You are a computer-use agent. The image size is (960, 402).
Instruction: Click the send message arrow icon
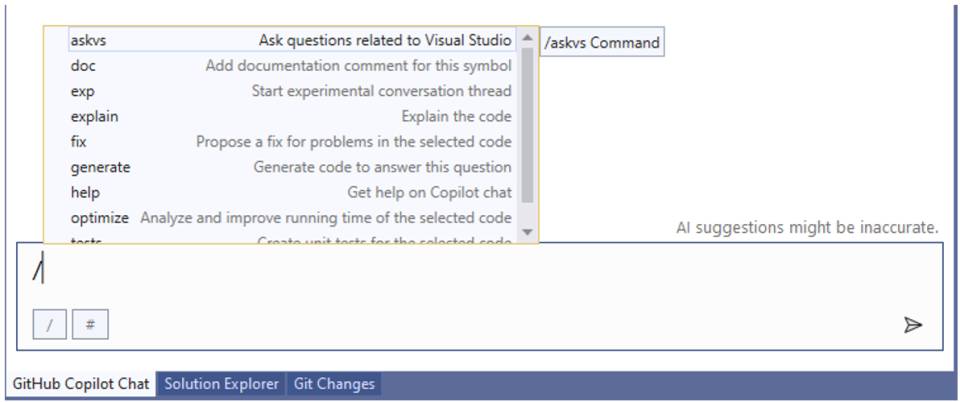pos(912,325)
